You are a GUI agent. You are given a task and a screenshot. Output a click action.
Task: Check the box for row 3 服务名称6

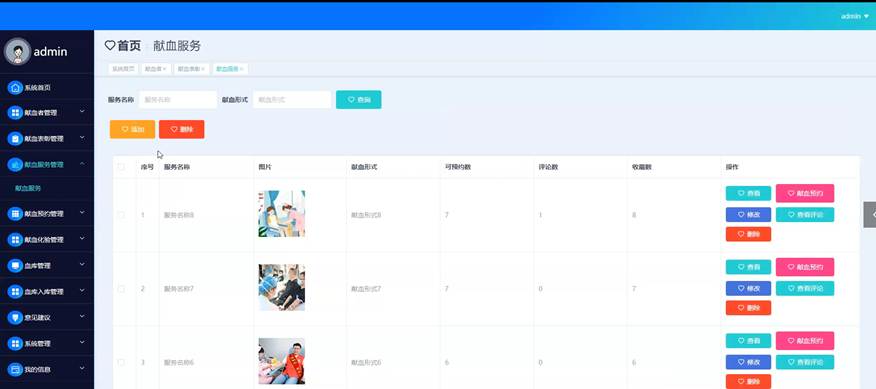[x=121, y=363]
